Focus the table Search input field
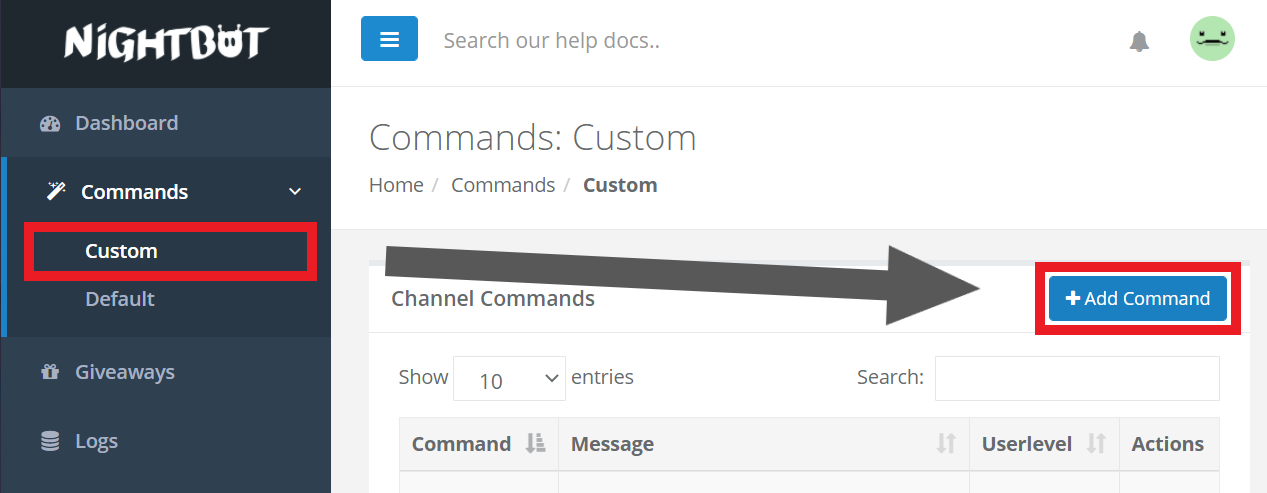The width and height of the screenshot is (1267, 493). tap(1076, 378)
